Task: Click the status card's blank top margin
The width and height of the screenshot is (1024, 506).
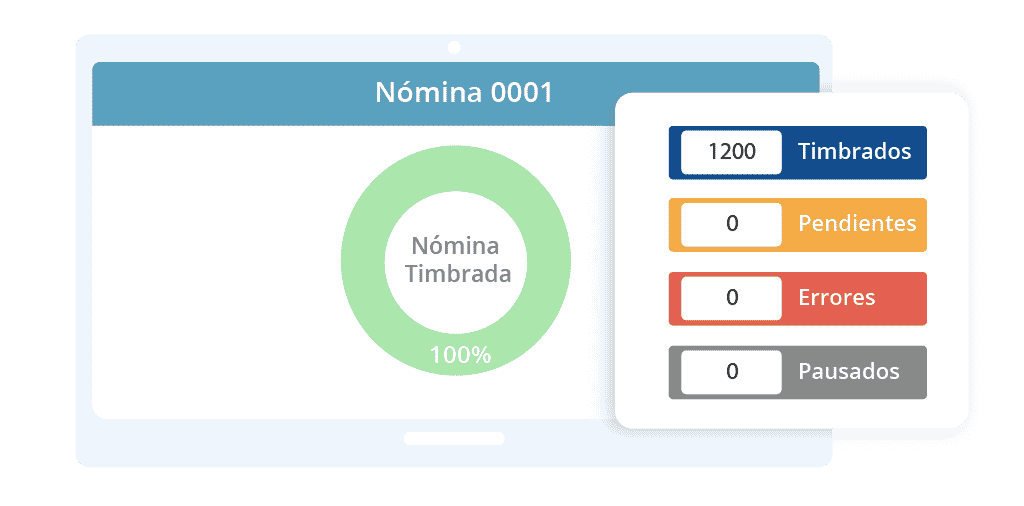Action: (x=790, y=109)
